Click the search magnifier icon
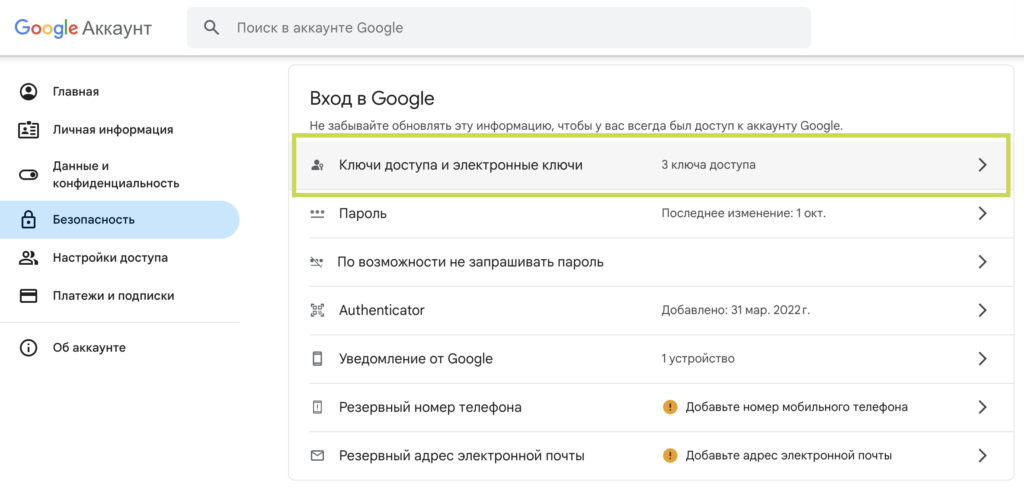This screenshot has width=1024, height=494. (211, 28)
